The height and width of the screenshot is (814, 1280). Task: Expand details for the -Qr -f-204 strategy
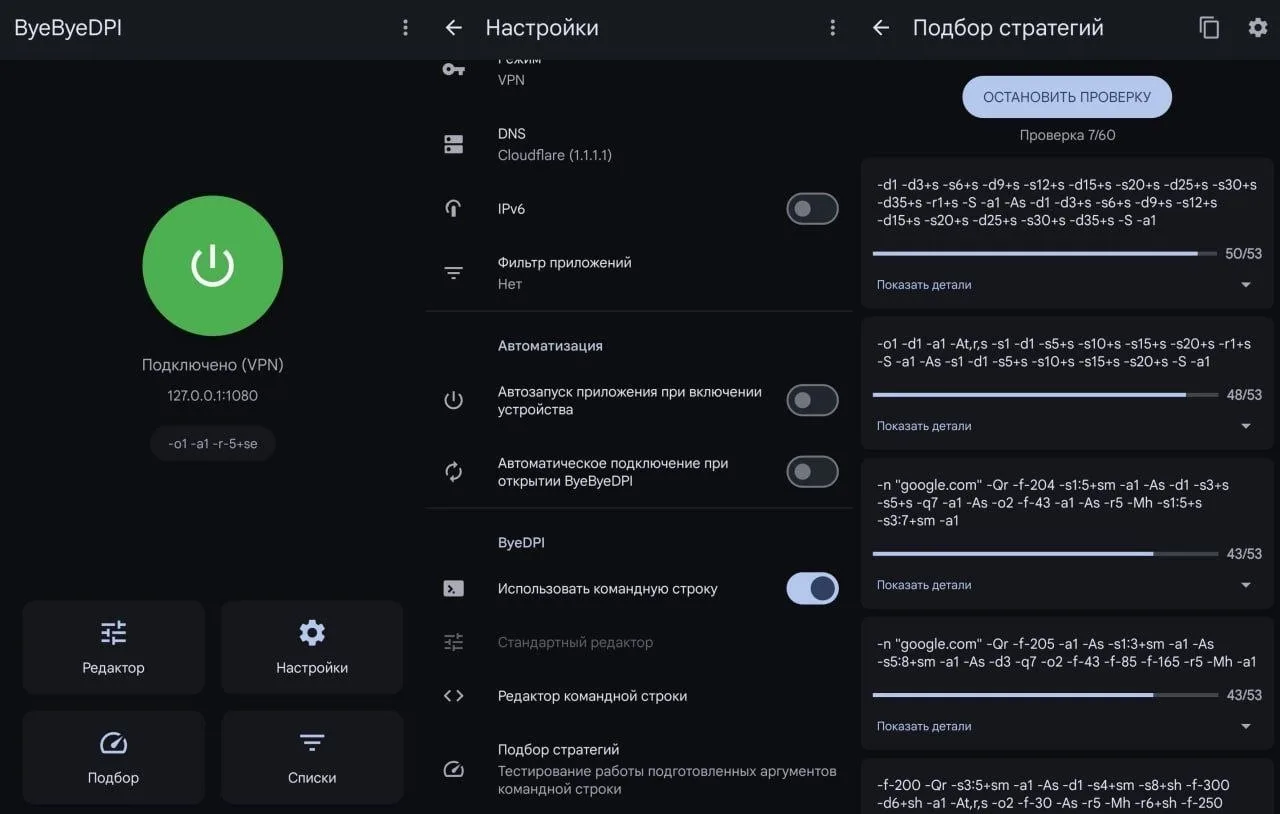click(1067, 585)
